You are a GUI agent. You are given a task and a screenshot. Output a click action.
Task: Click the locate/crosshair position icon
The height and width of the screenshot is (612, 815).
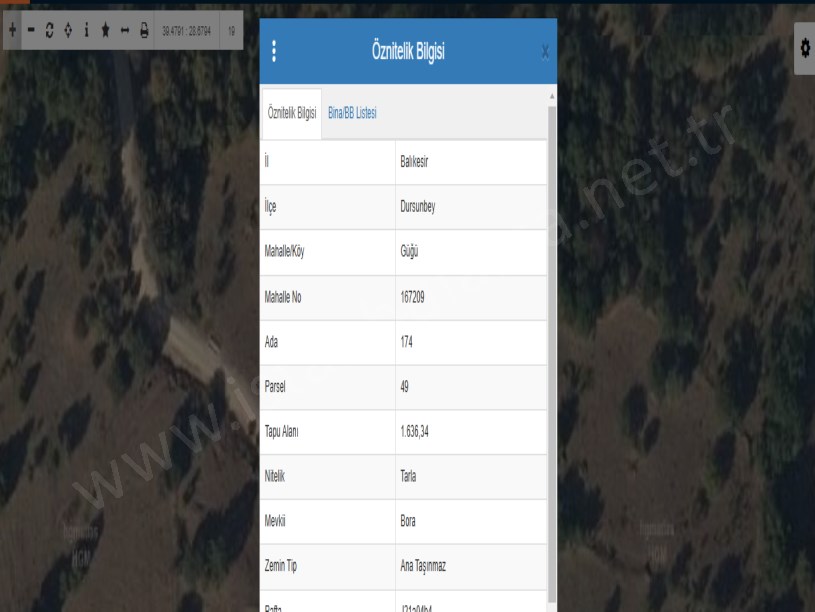67,31
